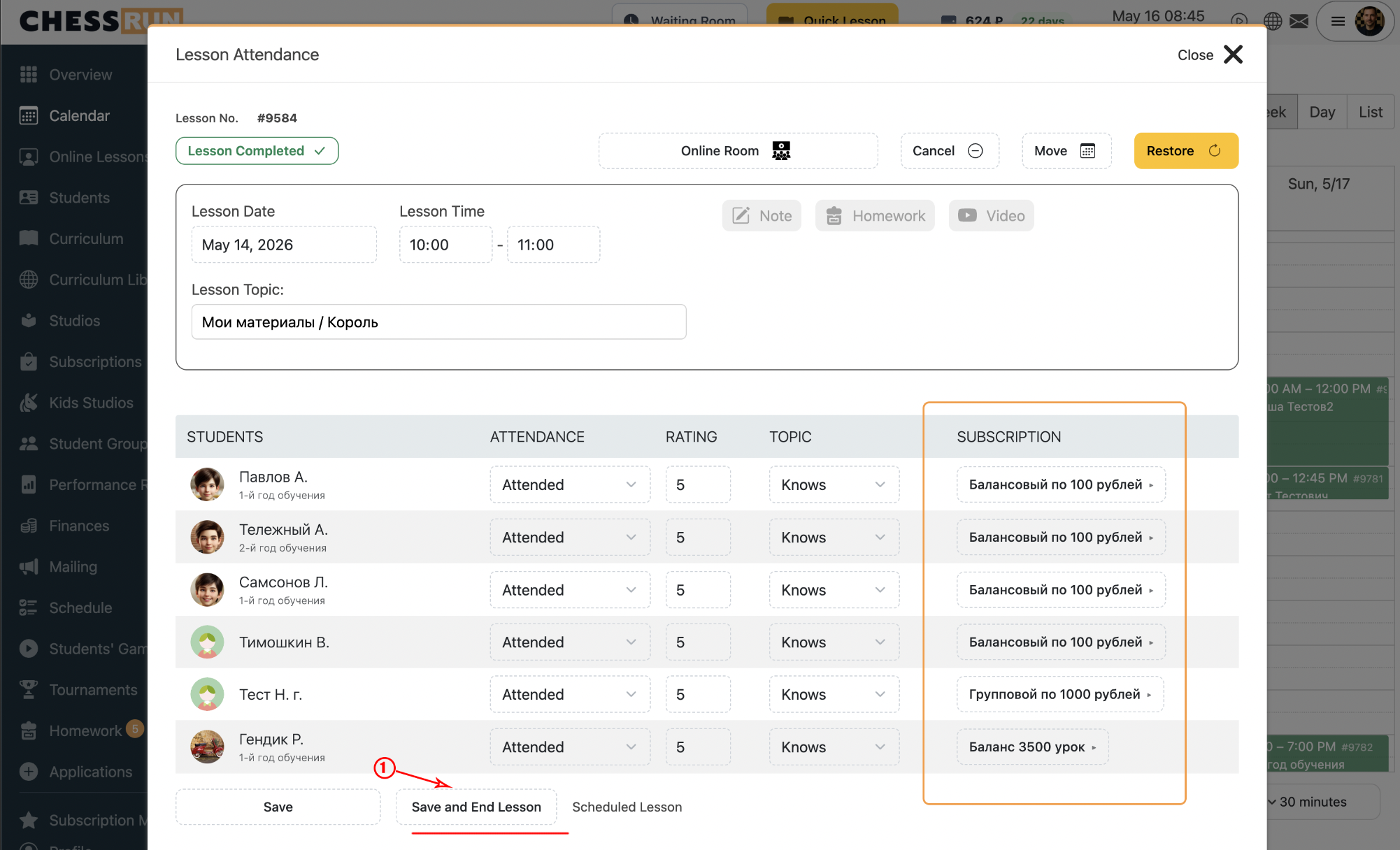
Task: Open the mail envelope icon in header
Action: [1299, 21]
